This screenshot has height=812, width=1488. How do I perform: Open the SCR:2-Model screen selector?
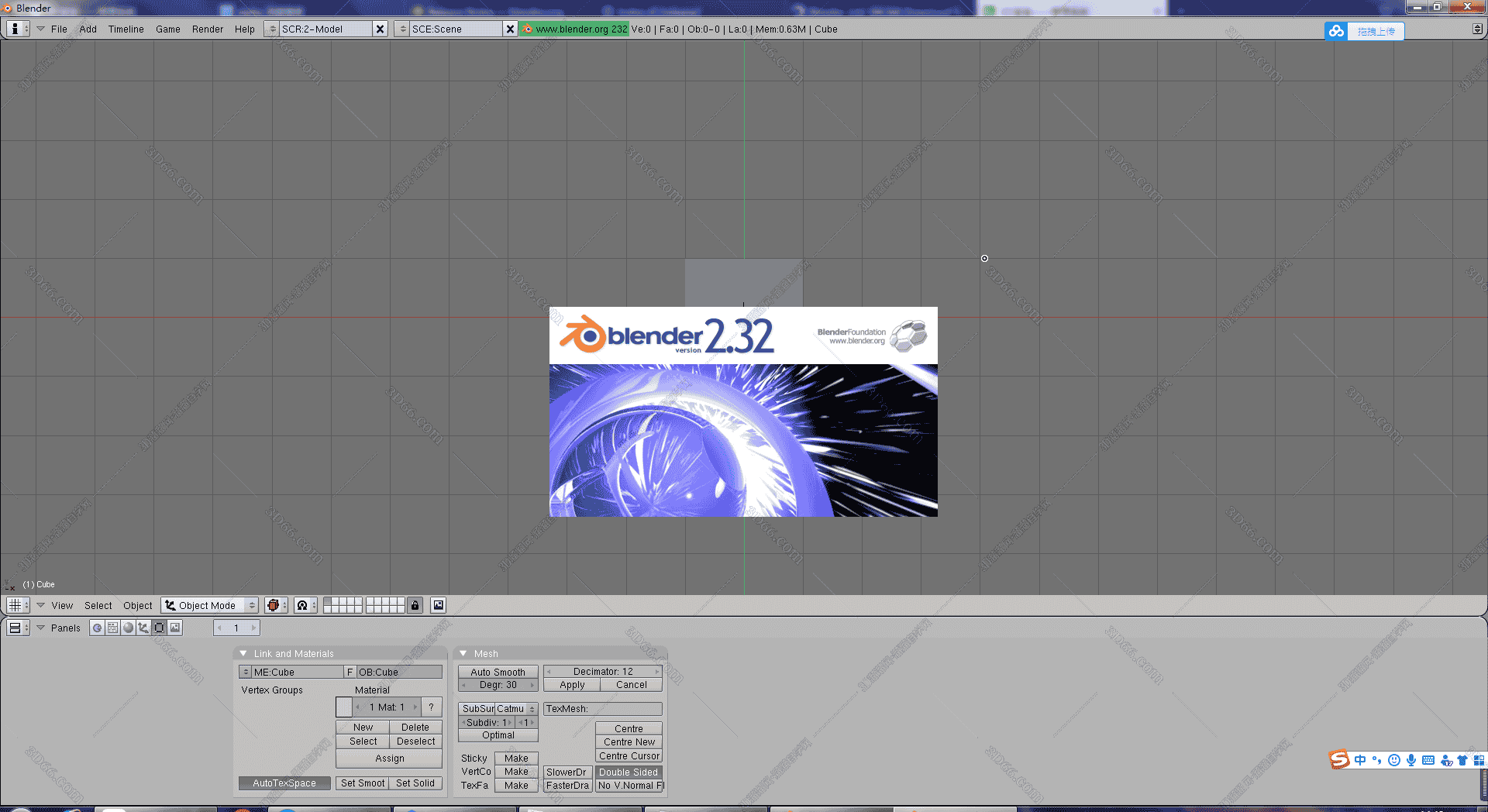tap(271, 29)
